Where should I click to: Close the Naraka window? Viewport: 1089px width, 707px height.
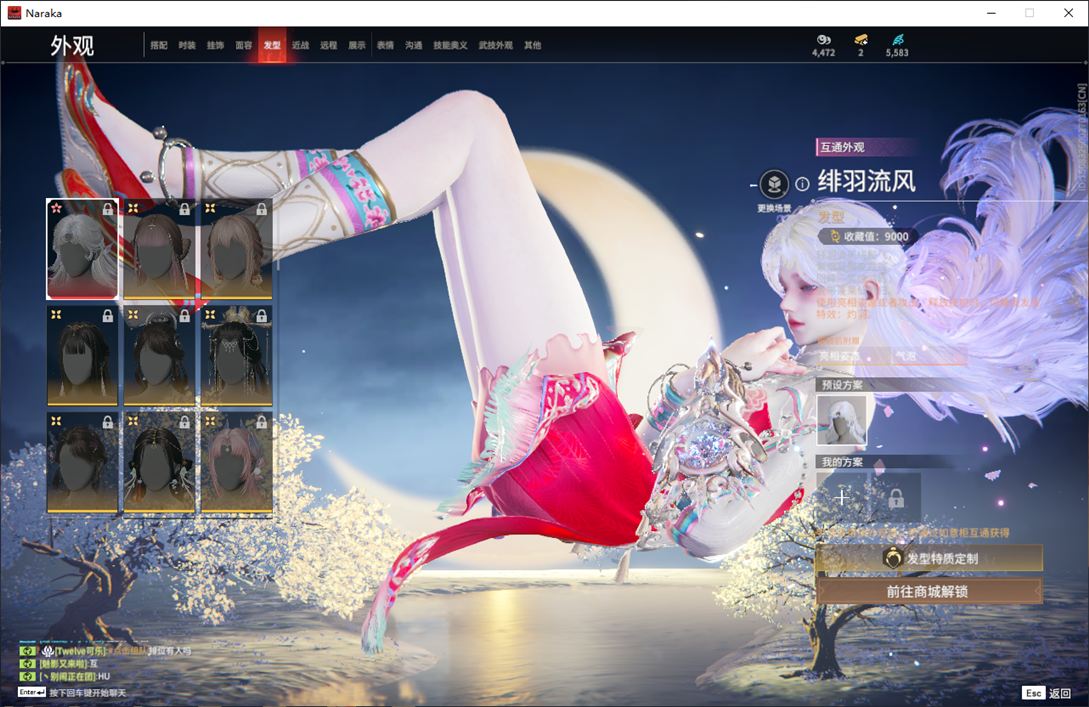pos(1069,13)
